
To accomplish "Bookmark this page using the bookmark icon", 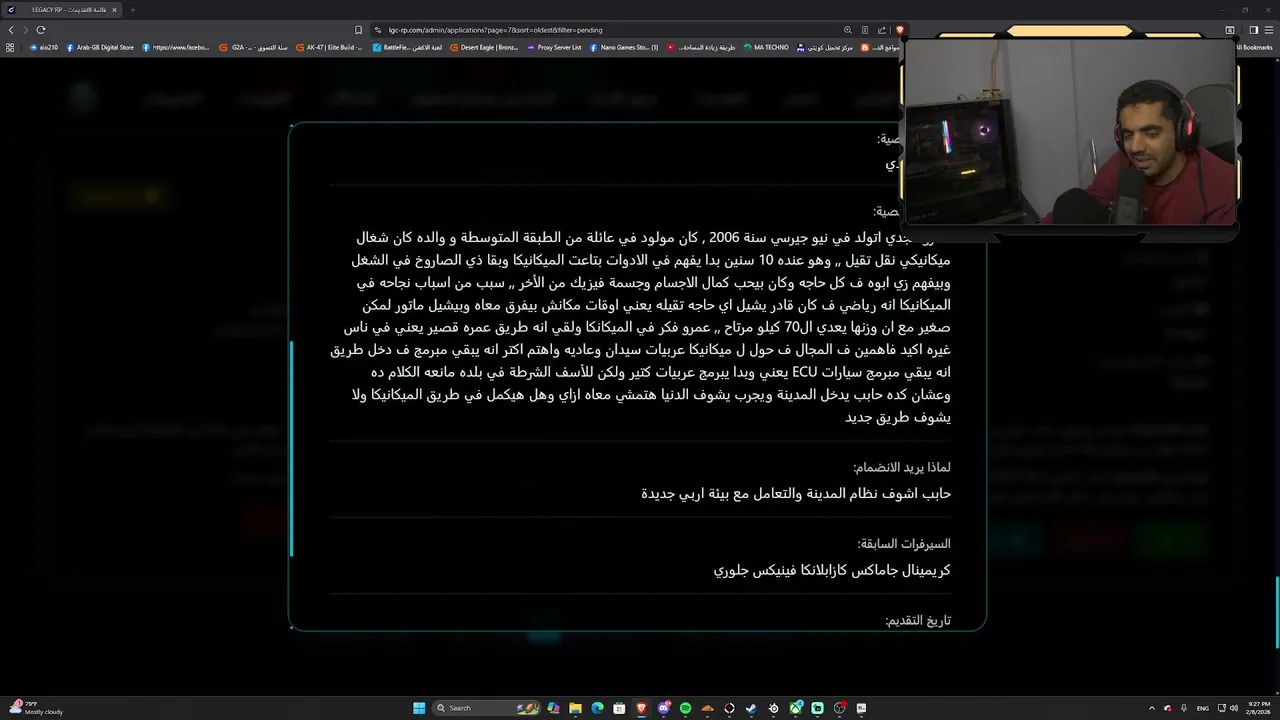I will (359, 30).
